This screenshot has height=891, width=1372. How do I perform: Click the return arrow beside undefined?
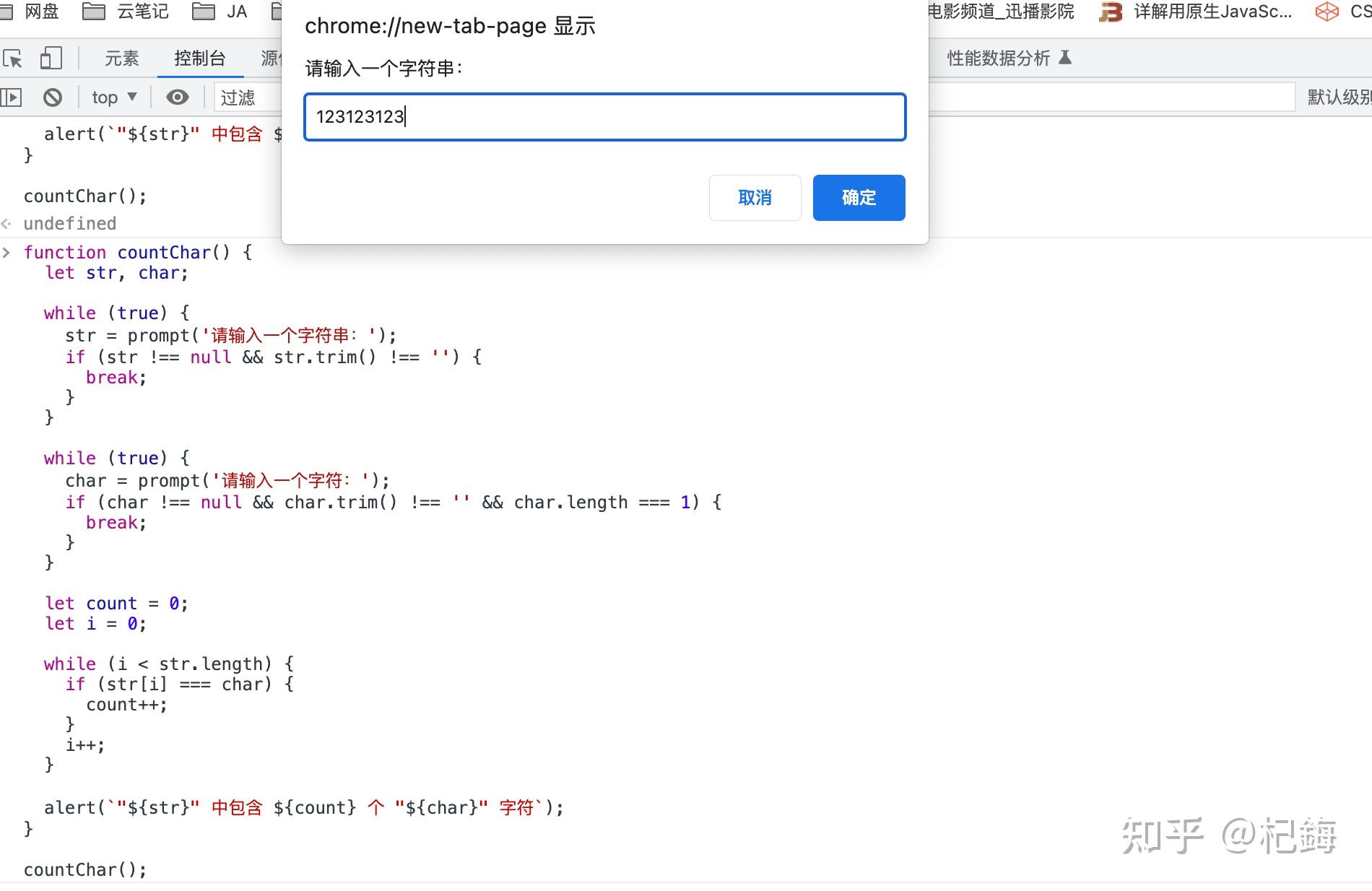click(x=6, y=224)
